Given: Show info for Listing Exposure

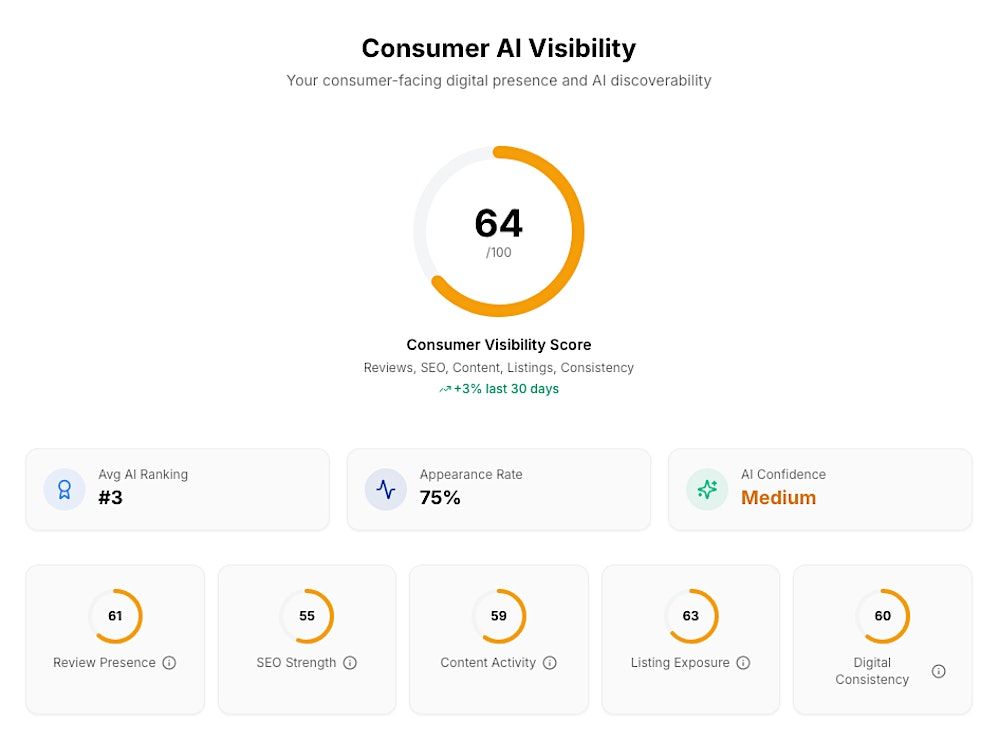Looking at the screenshot, I should (743, 663).
